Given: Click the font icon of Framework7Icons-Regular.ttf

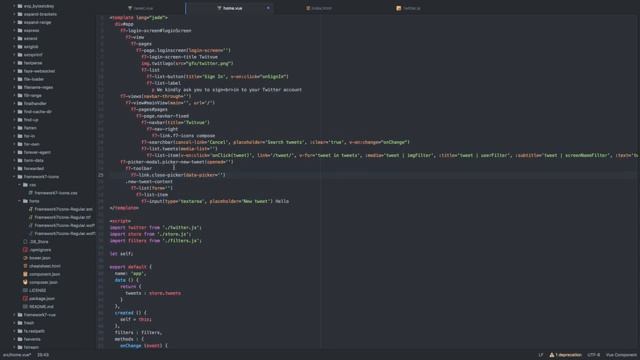Looking at the screenshot, I should 31,217.
